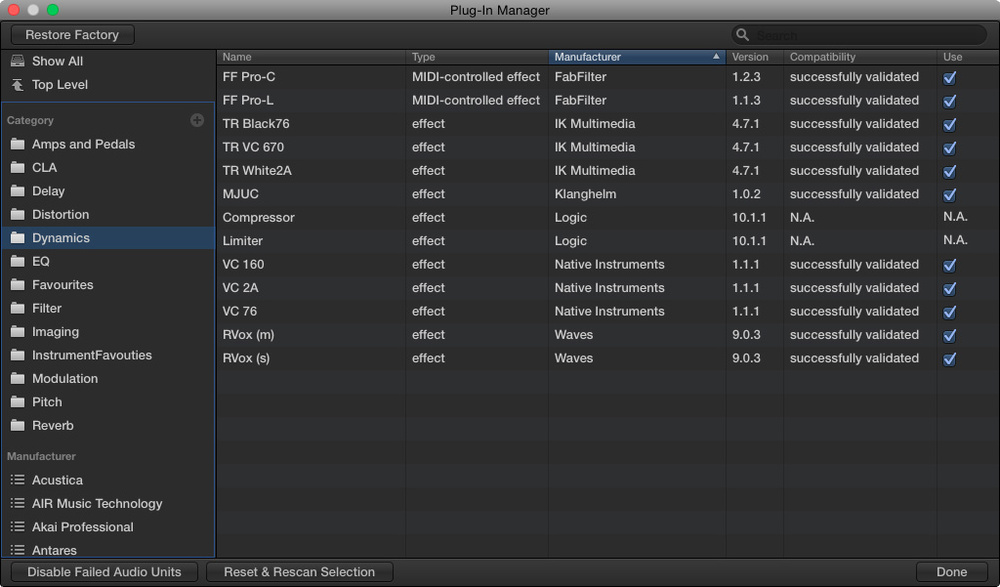Toggle Use checkbox for VC 160
1000x587 pixels.
950,265
